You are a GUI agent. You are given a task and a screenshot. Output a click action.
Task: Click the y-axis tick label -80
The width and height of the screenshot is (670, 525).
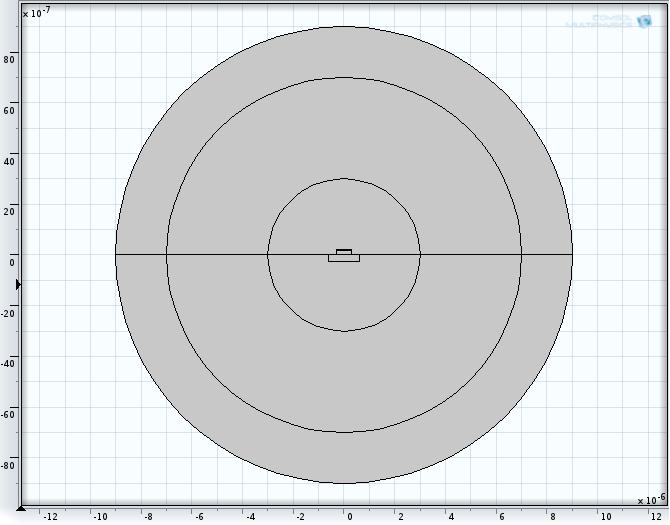coord(8,465)
